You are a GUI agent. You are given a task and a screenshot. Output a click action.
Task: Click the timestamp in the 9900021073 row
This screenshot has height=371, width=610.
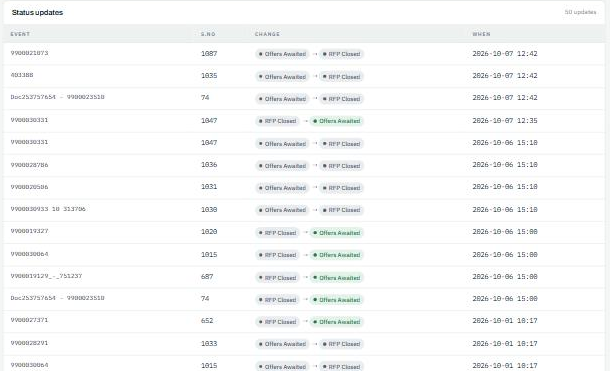pos(505,54)
